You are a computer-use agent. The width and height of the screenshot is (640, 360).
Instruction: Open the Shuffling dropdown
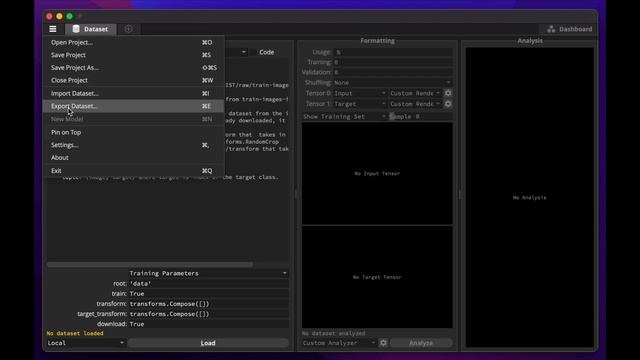tap(393, 82)
